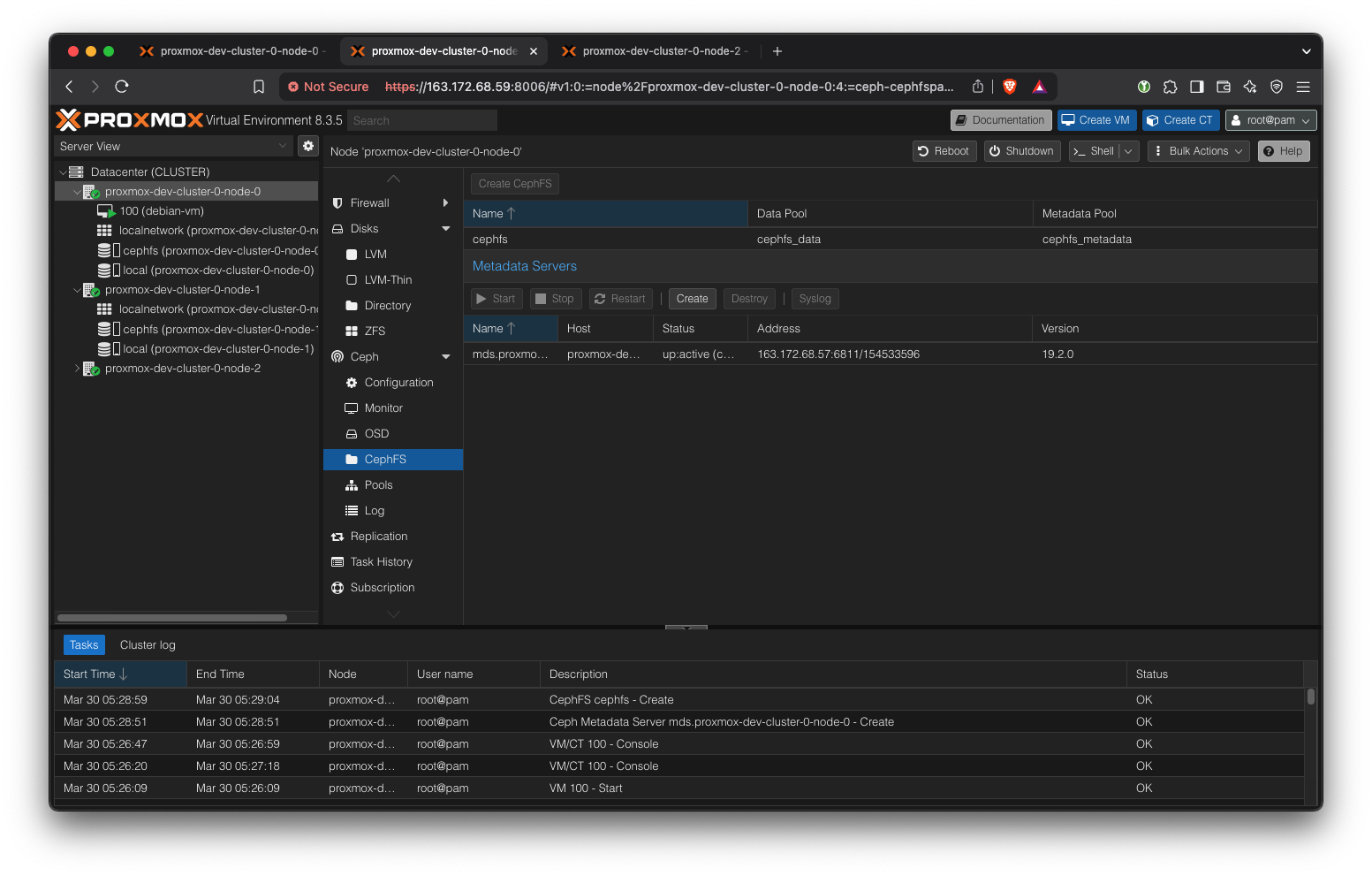Open the Ceph Monitor page

click(x=383, y=408)
